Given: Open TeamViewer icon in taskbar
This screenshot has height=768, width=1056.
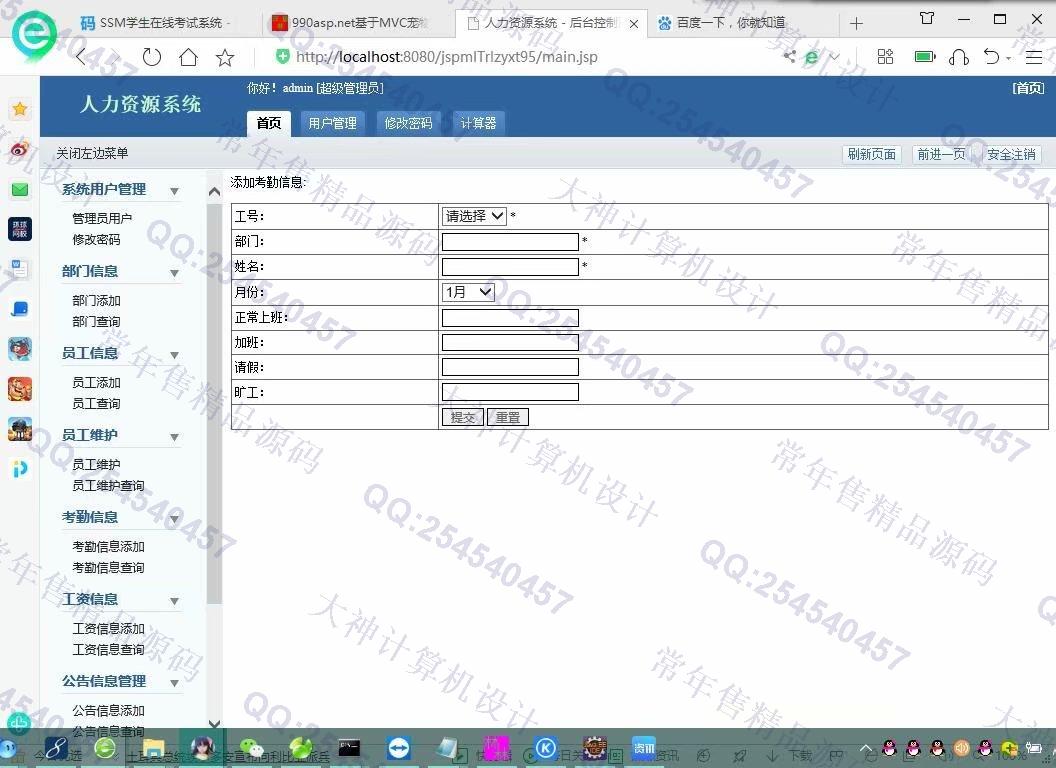Looking at the screenshot, I should click(398, 748).
